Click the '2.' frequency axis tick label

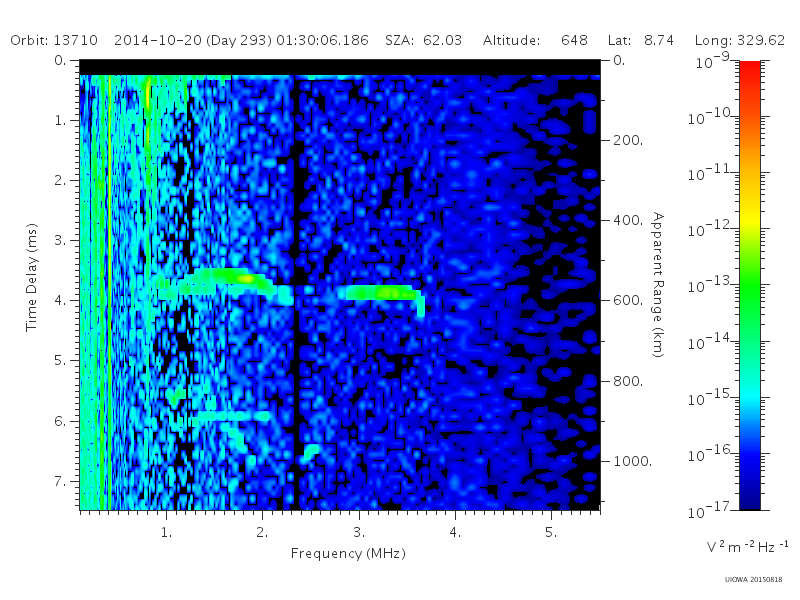(262, 533)
